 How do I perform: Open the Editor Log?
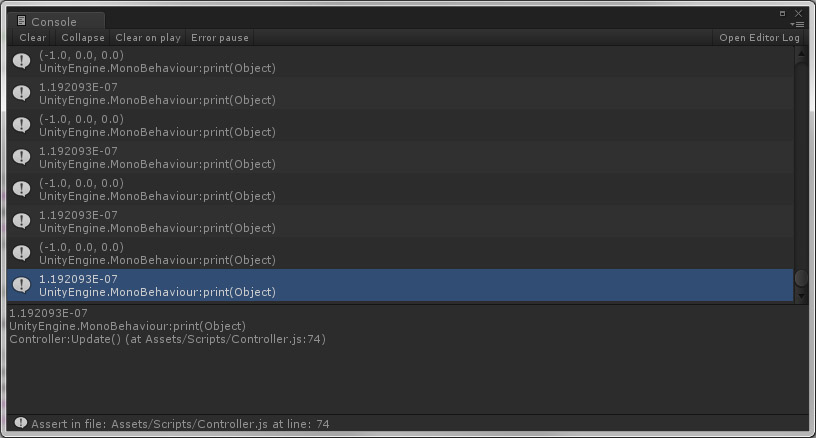tap(760, 38)
